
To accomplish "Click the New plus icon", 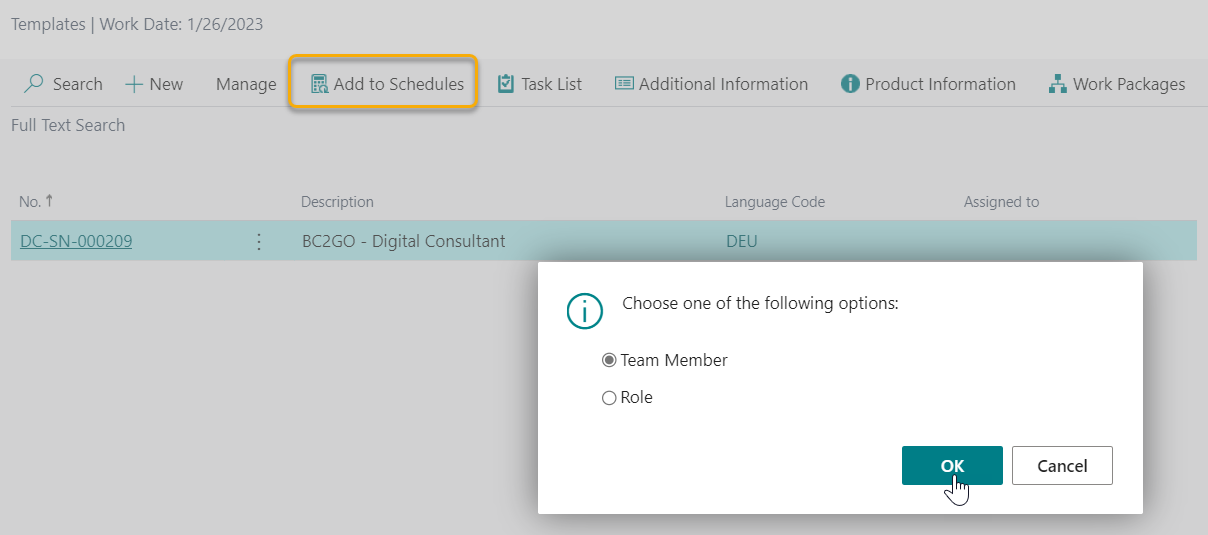I will tap(134, 84).
